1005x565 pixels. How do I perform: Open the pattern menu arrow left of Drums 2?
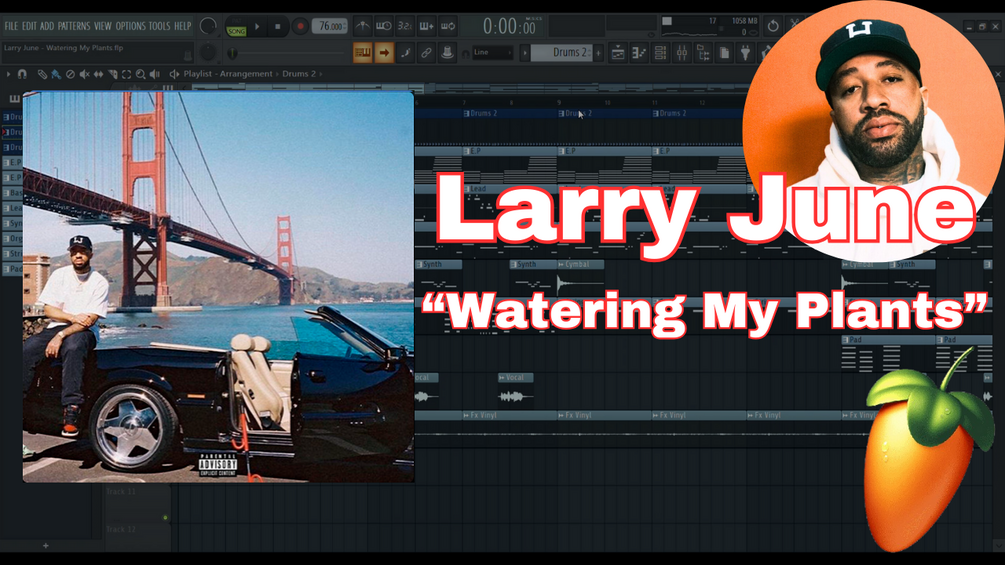click(x=525, y=53)
